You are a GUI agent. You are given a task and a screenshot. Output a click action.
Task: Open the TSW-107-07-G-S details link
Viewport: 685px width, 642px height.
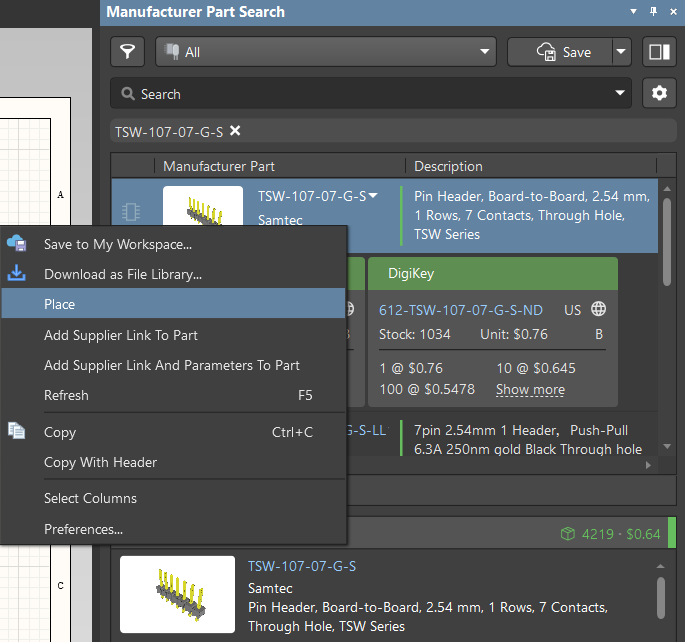(302, 566)
